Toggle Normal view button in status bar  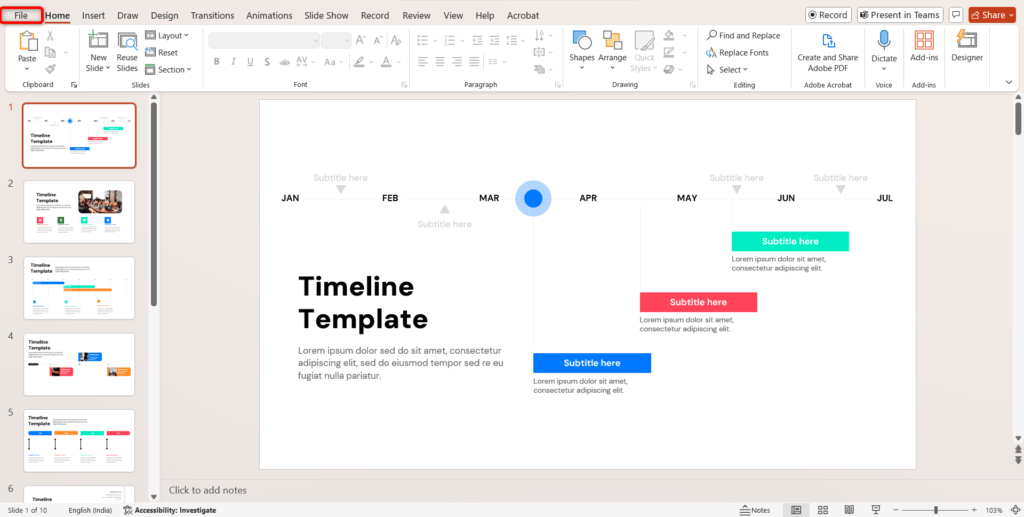coord(796,510)
